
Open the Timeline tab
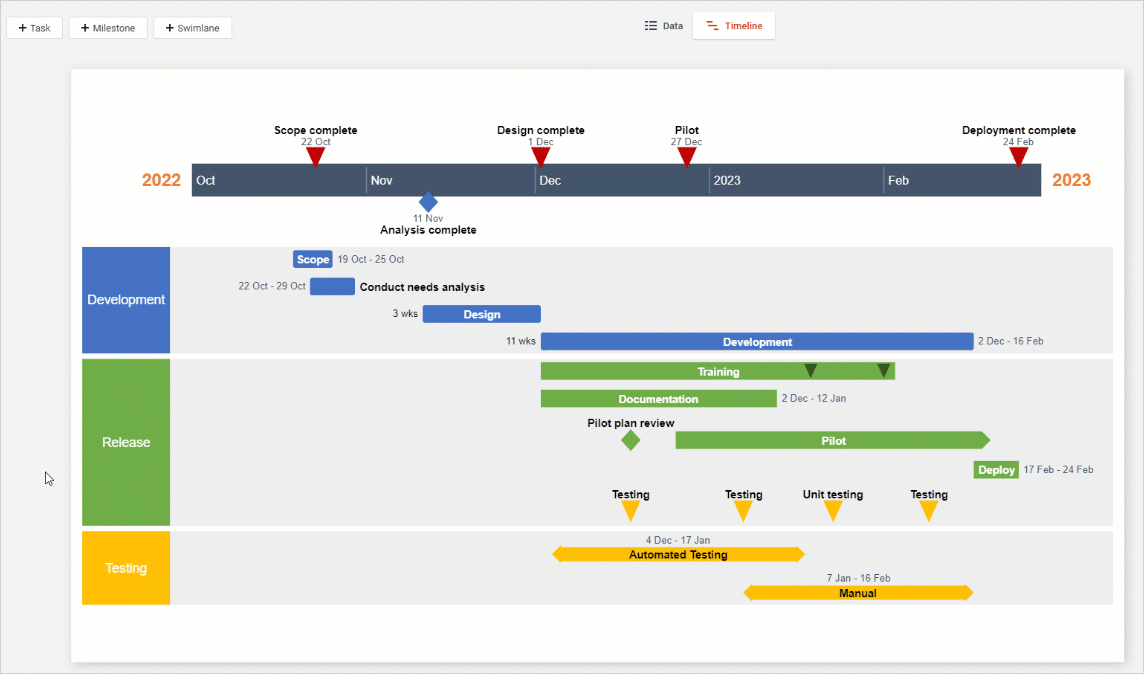click(734, 25)
